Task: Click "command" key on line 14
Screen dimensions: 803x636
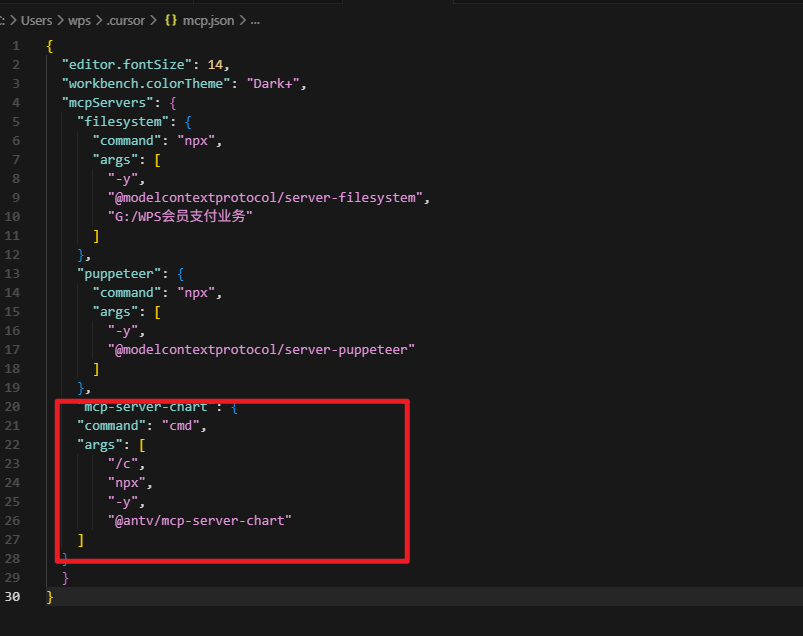Action: [126, 293]
